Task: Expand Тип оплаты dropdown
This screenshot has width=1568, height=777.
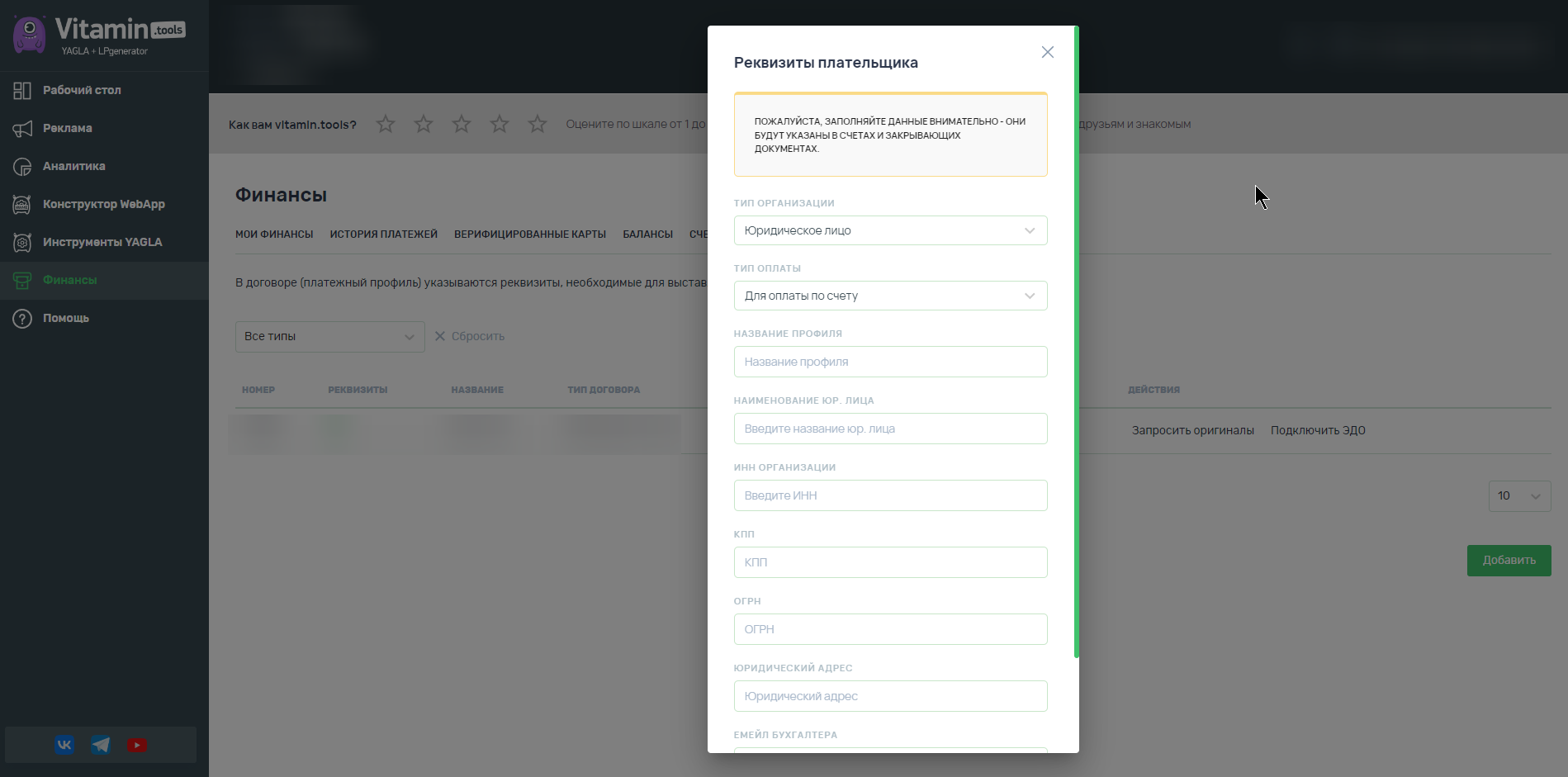Action: [x=890, y=296]
